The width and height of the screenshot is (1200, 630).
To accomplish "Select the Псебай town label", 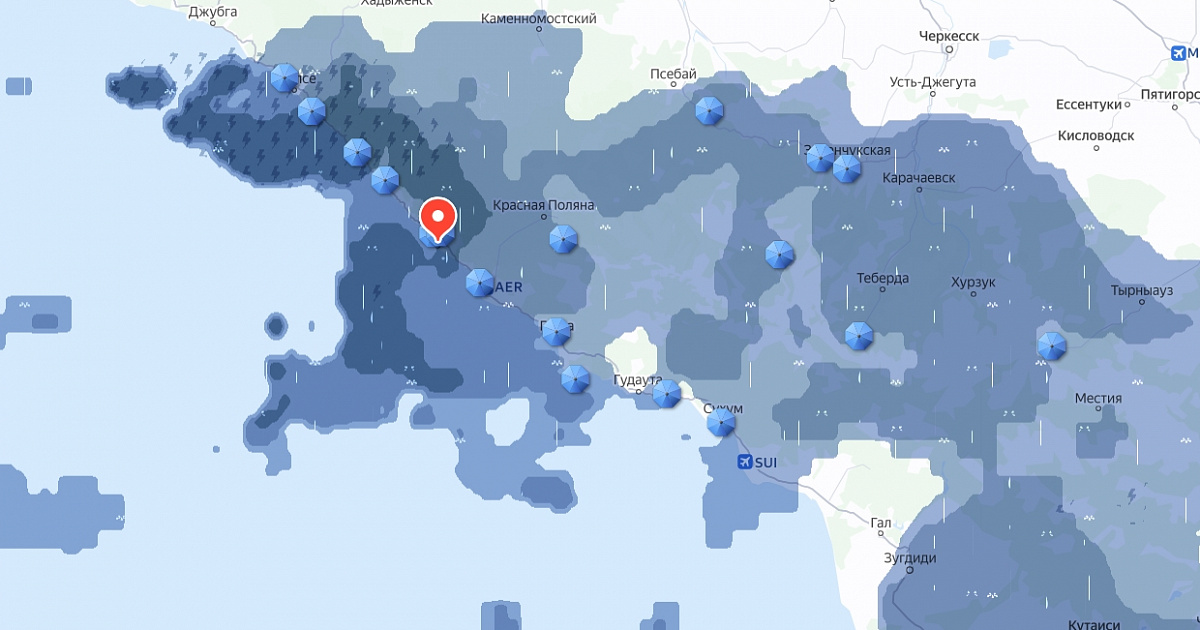I will (x=673, y=75).
